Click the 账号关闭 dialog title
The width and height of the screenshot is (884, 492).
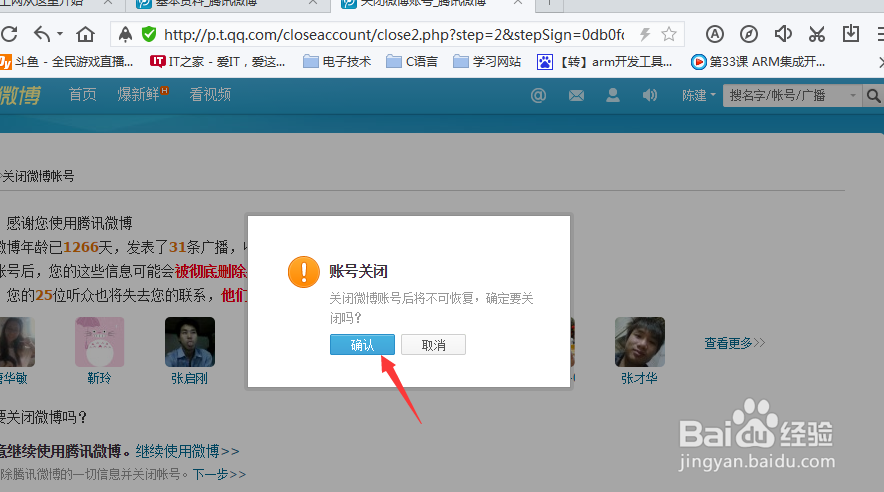(x=359, y=272)
